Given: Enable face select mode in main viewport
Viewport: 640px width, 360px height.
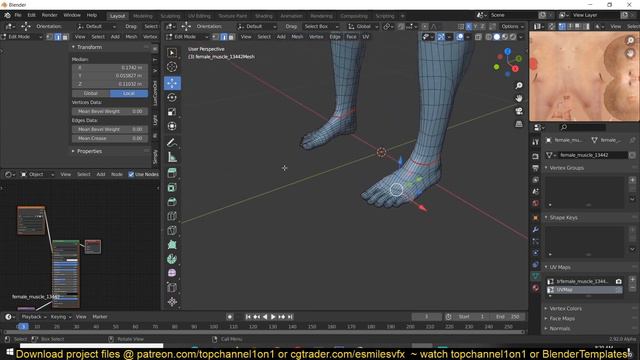Looking at the screenshot, I should coord(231,37).
